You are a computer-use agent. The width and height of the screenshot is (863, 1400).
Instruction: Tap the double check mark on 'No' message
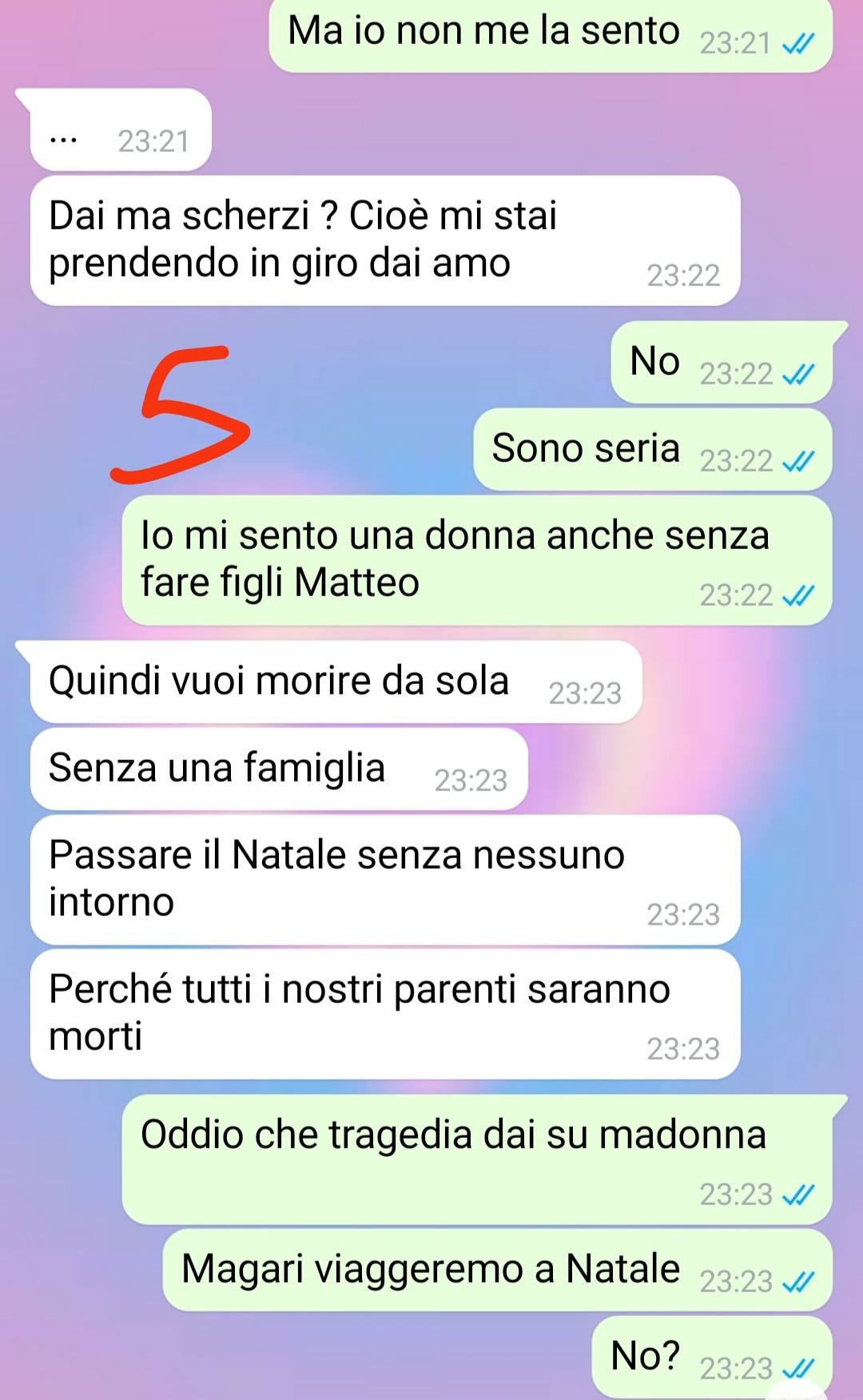tap(798, 374)
